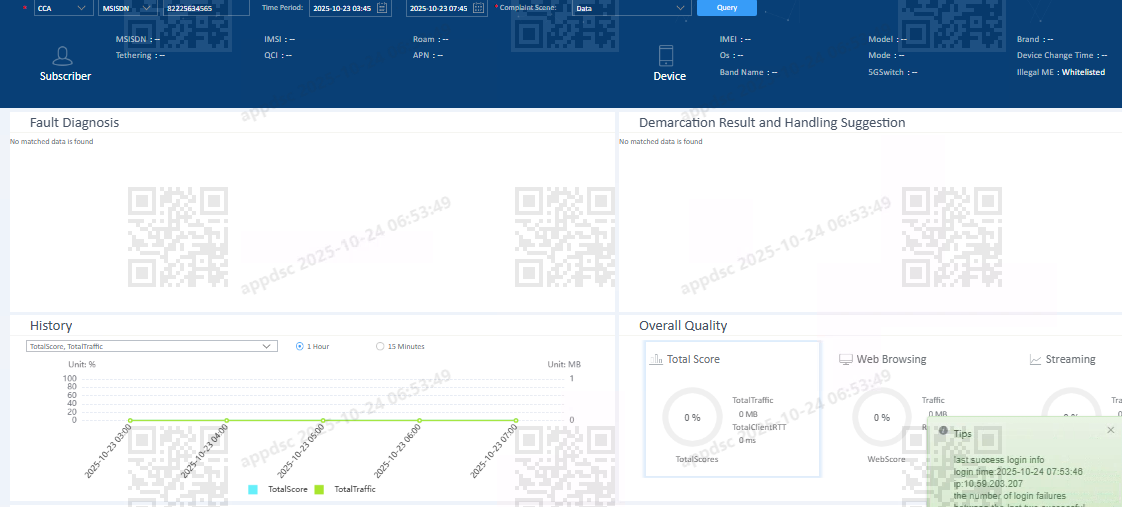Open the TotalScore, TotalTraffic history dropdown
This screenshot has width=1122, height=507.
click(x=152, y=346)
